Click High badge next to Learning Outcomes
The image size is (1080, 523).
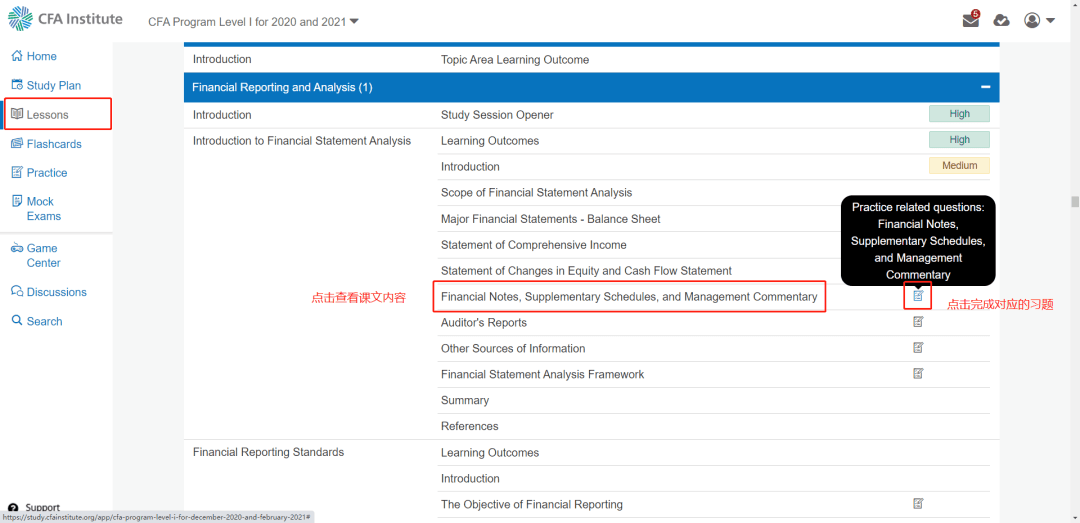tap(959, 140)
